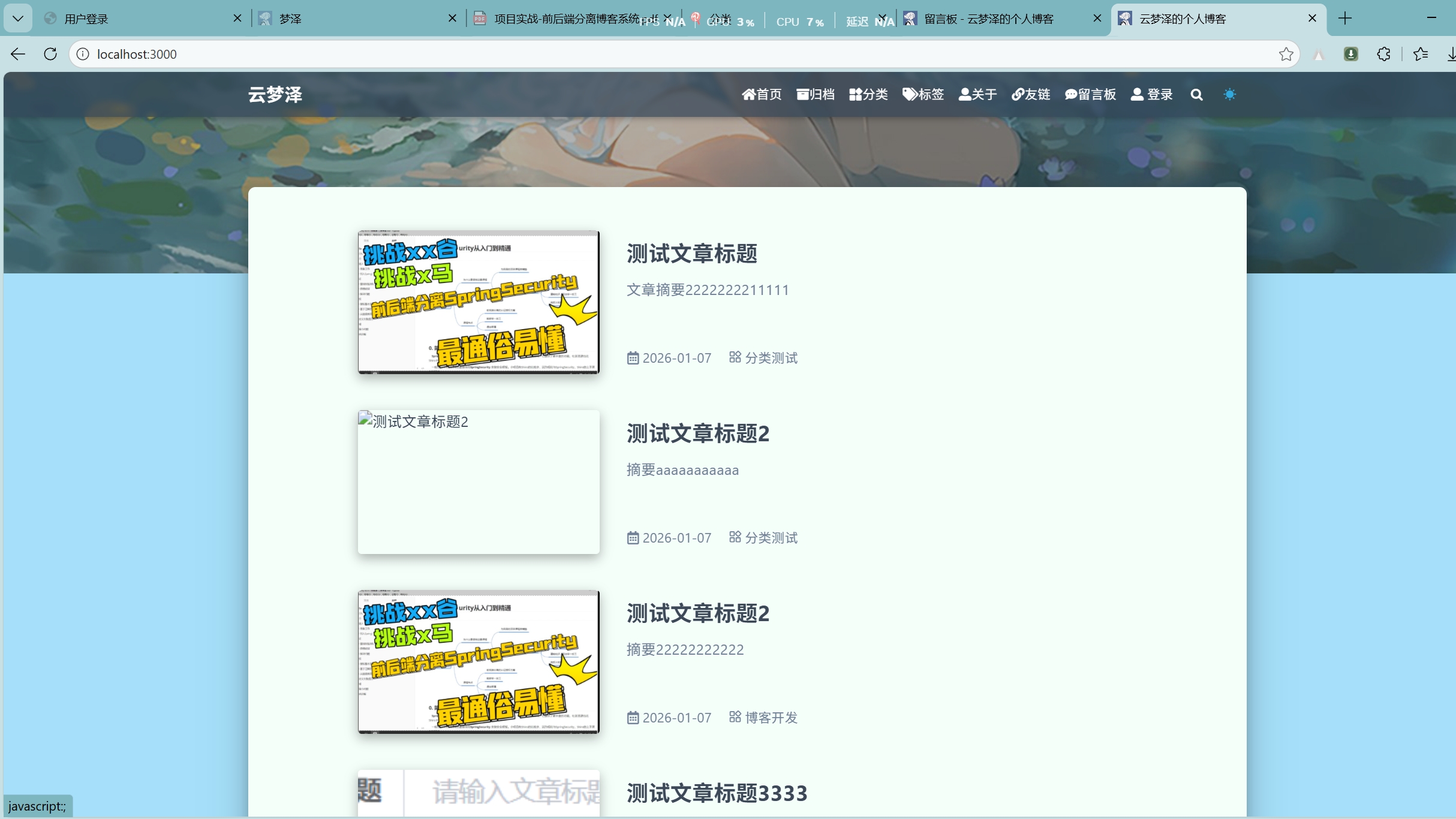This screenshot has height=819, width=1456.
Task: Open the extensions puzzle icon
Action: click(1383, 55)
